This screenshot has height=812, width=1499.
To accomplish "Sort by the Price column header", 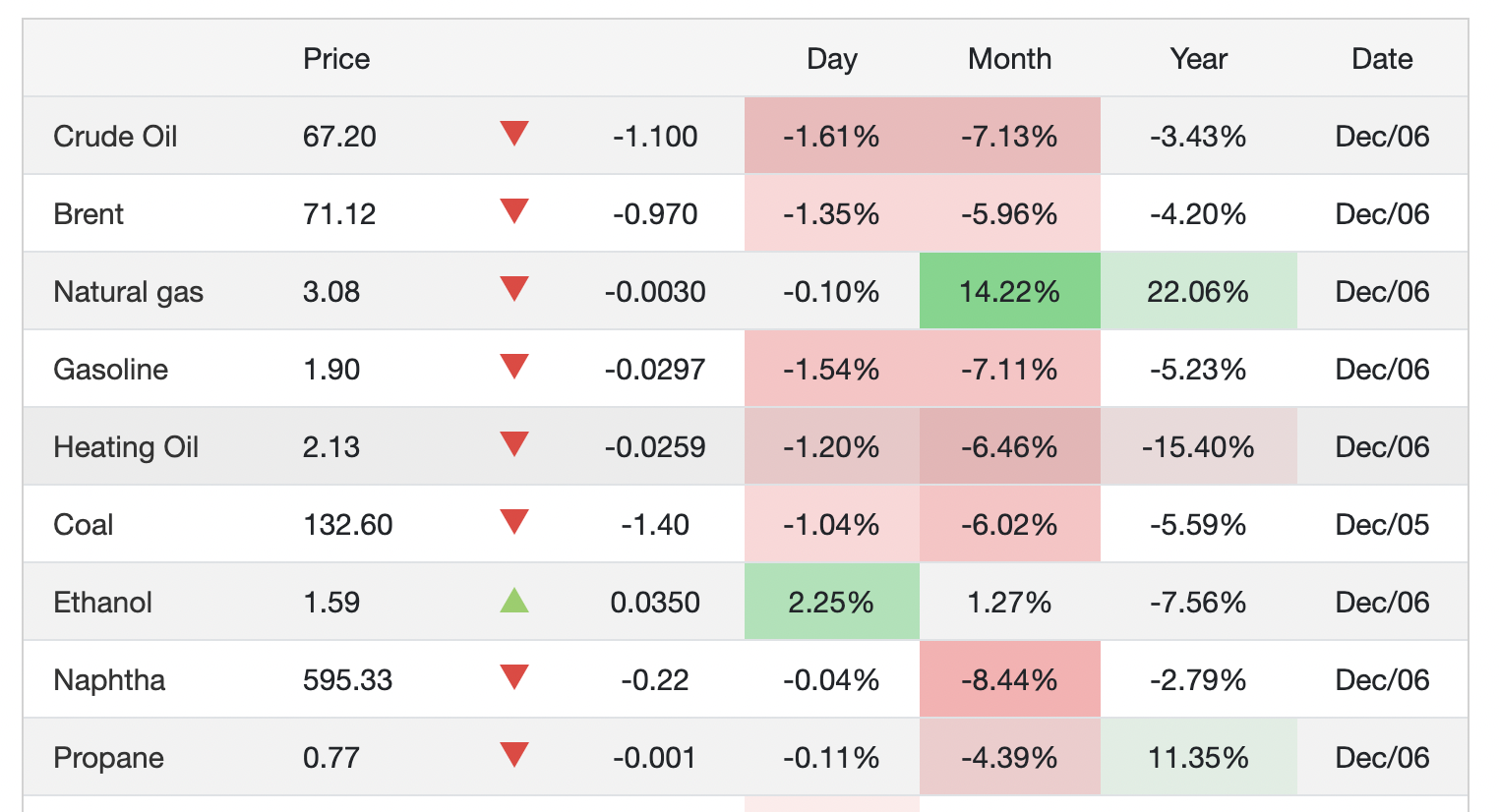I will pos(336,59).
